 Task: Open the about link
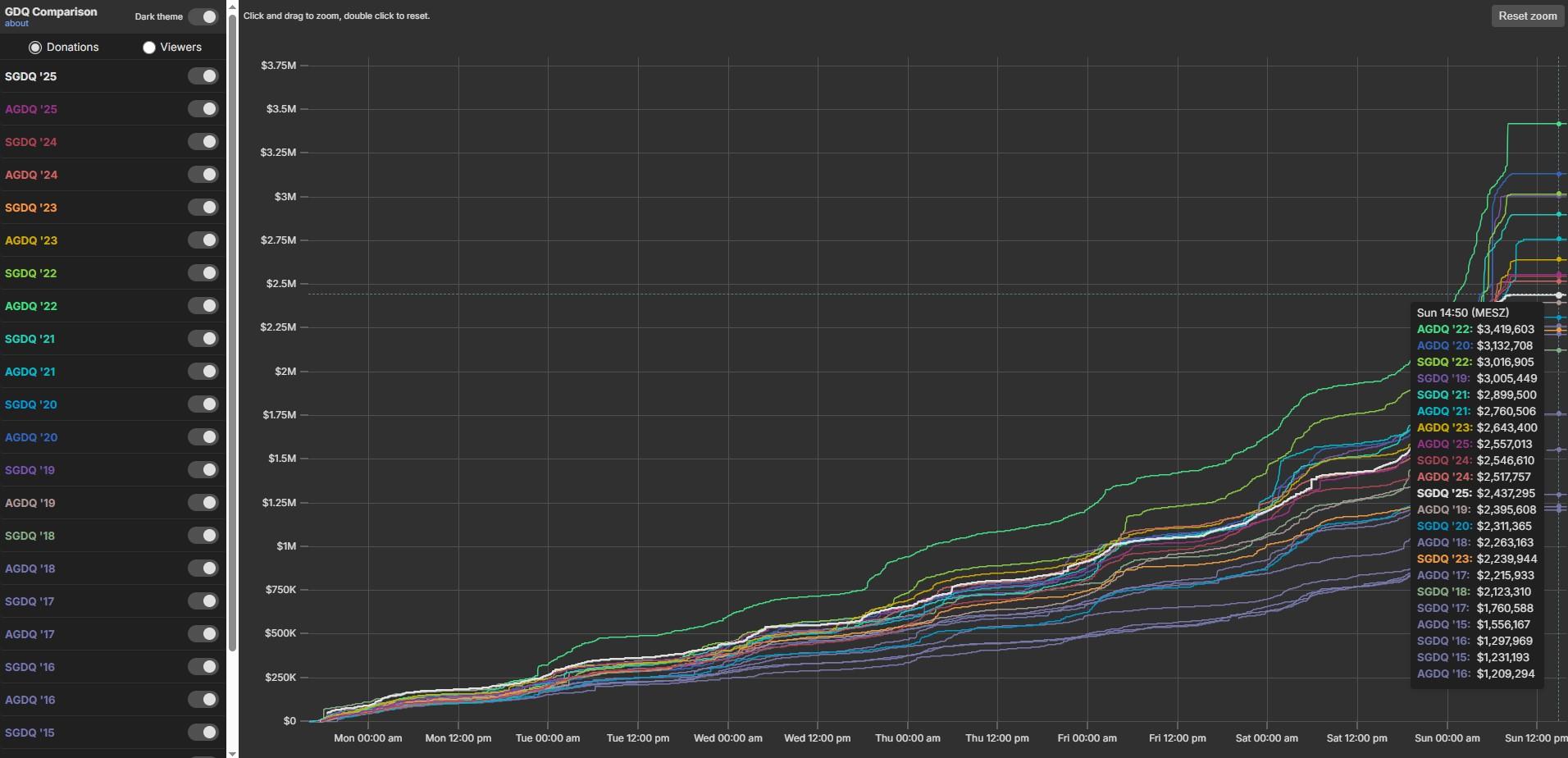tap(16, 24)
